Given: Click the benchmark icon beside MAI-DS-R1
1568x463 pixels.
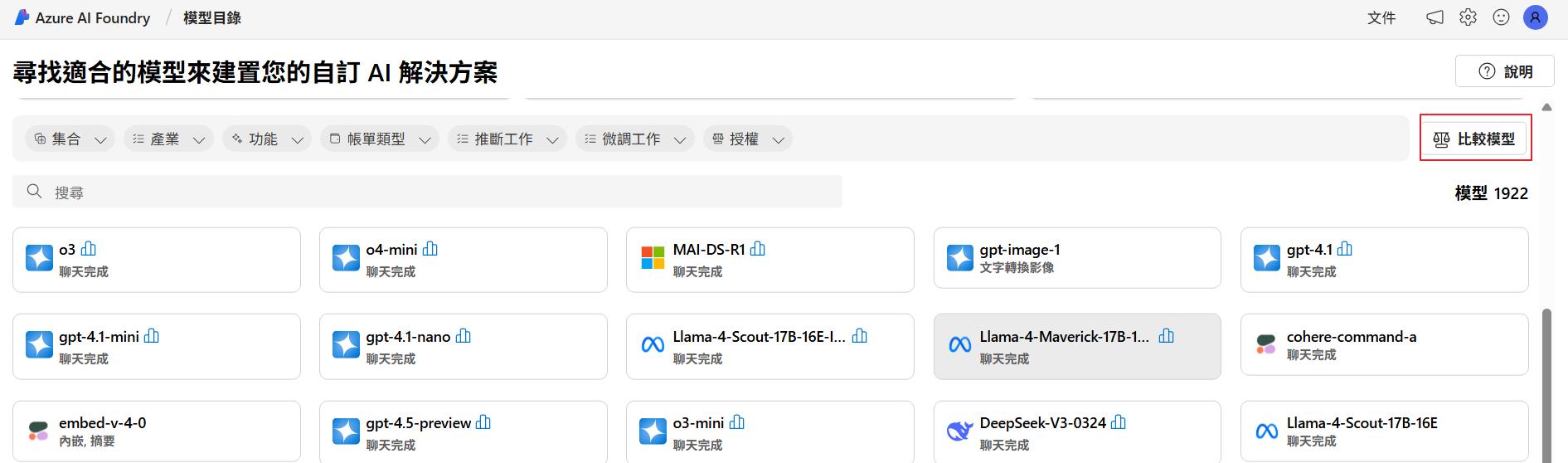Looking at the screenshot, I should (x=758, y=249).
